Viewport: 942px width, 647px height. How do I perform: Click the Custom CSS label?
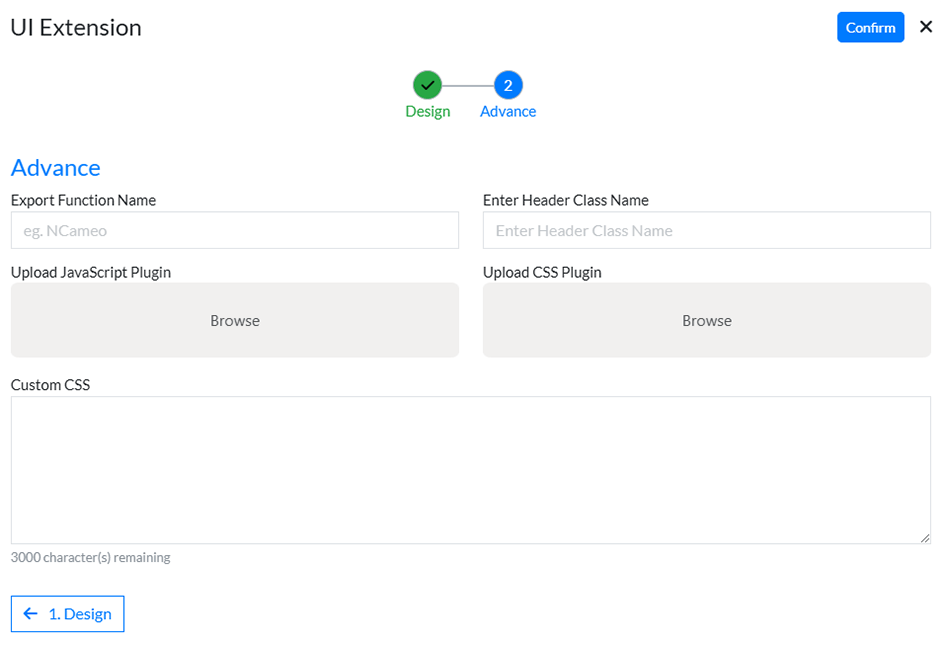pos(50,385)
